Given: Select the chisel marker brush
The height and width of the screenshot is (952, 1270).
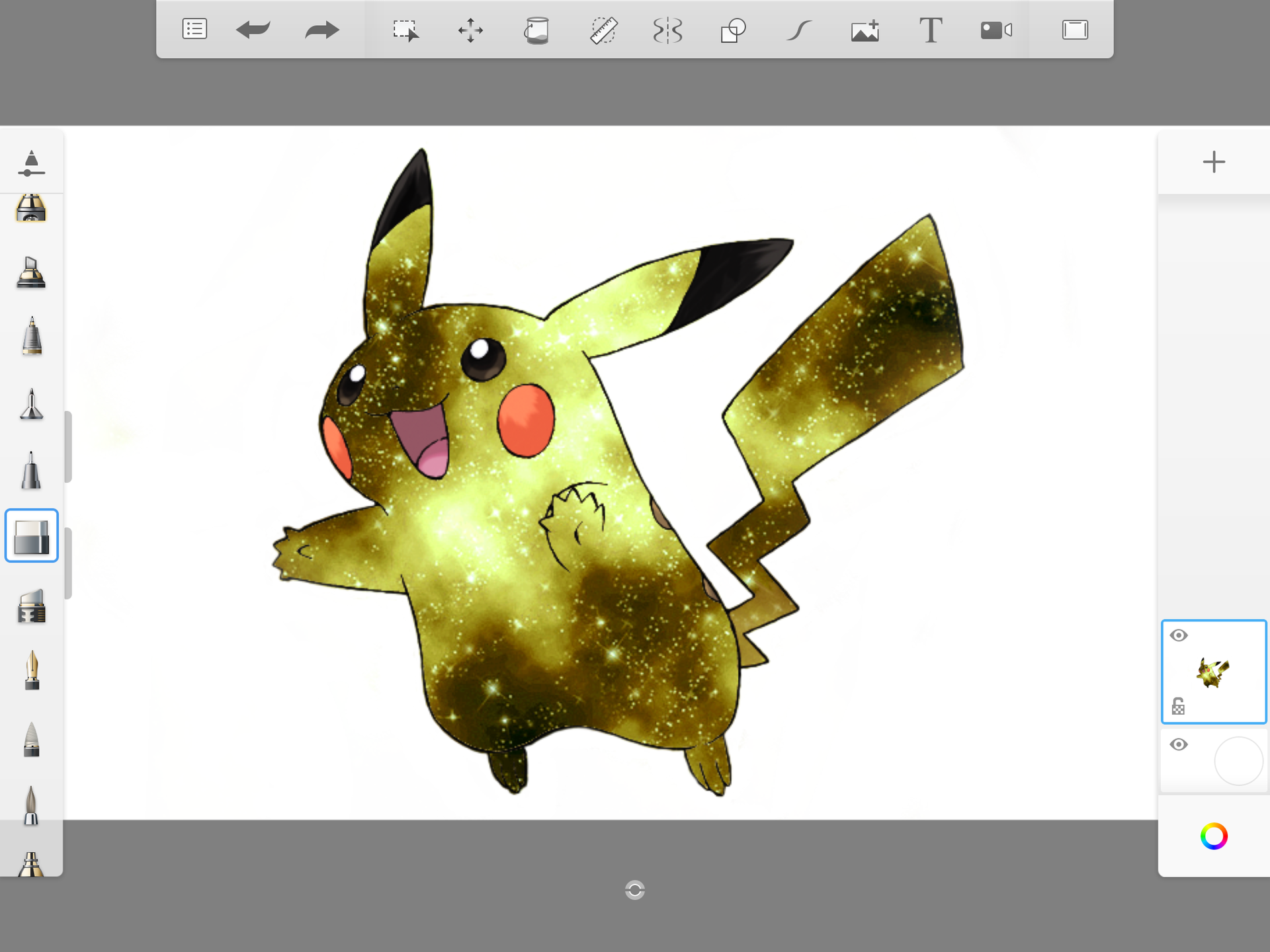Looking at the screenshot, I should [x=31, y=272].
